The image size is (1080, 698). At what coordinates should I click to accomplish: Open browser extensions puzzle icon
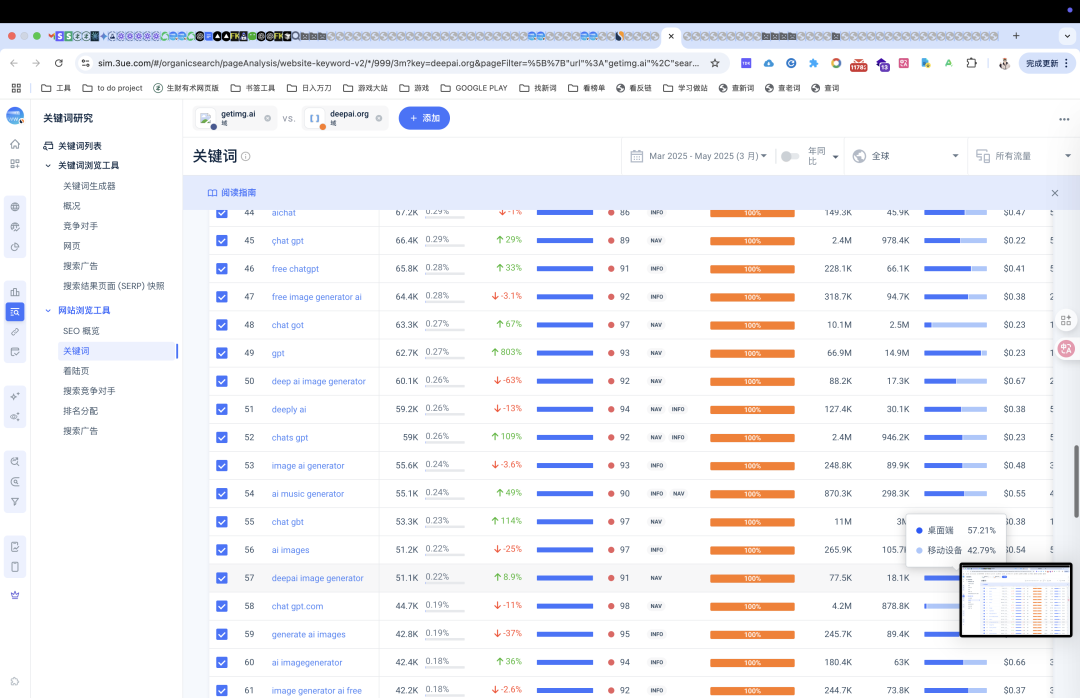point(971,63)
